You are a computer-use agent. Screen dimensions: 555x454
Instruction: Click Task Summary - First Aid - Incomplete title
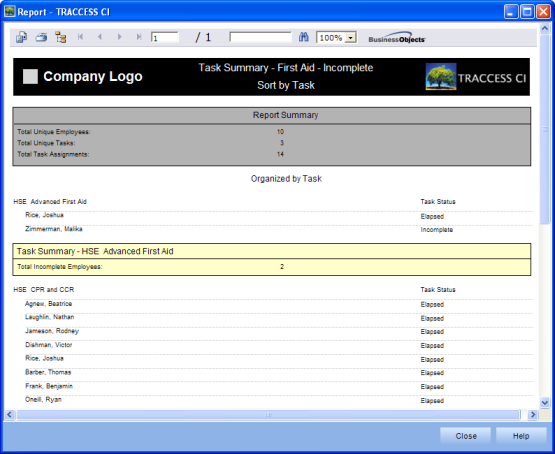pos(286,68)
